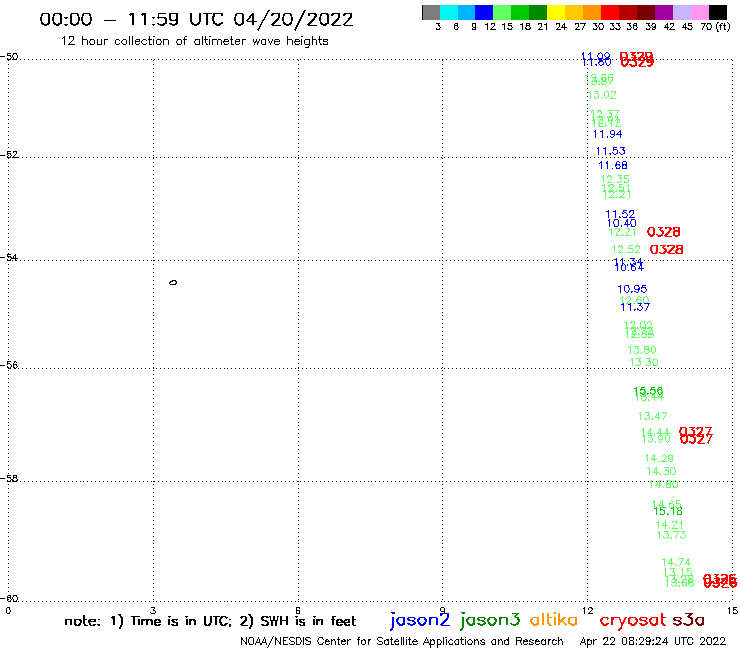Click the longitude axis label 6
This screenshot has height=650, width=740.
[x=298, y=610]
